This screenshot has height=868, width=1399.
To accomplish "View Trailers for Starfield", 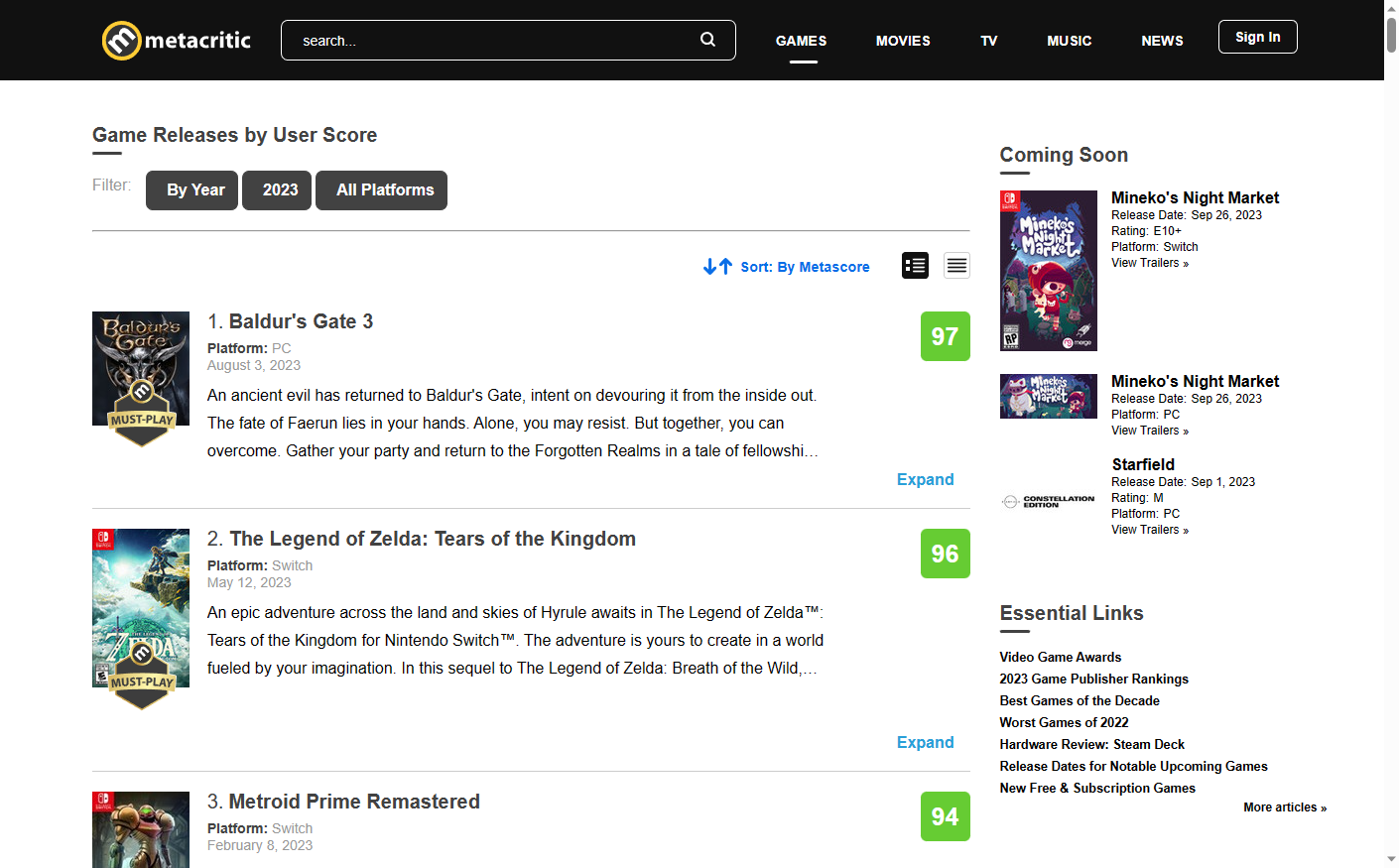I will point(1149,530).
